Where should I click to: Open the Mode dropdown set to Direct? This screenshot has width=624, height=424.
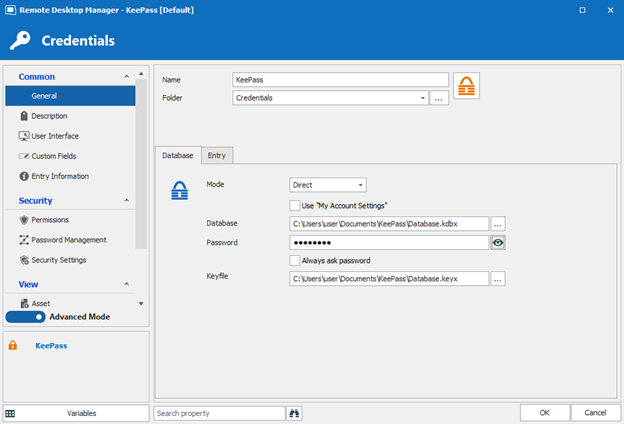click(x=328, y=185)
